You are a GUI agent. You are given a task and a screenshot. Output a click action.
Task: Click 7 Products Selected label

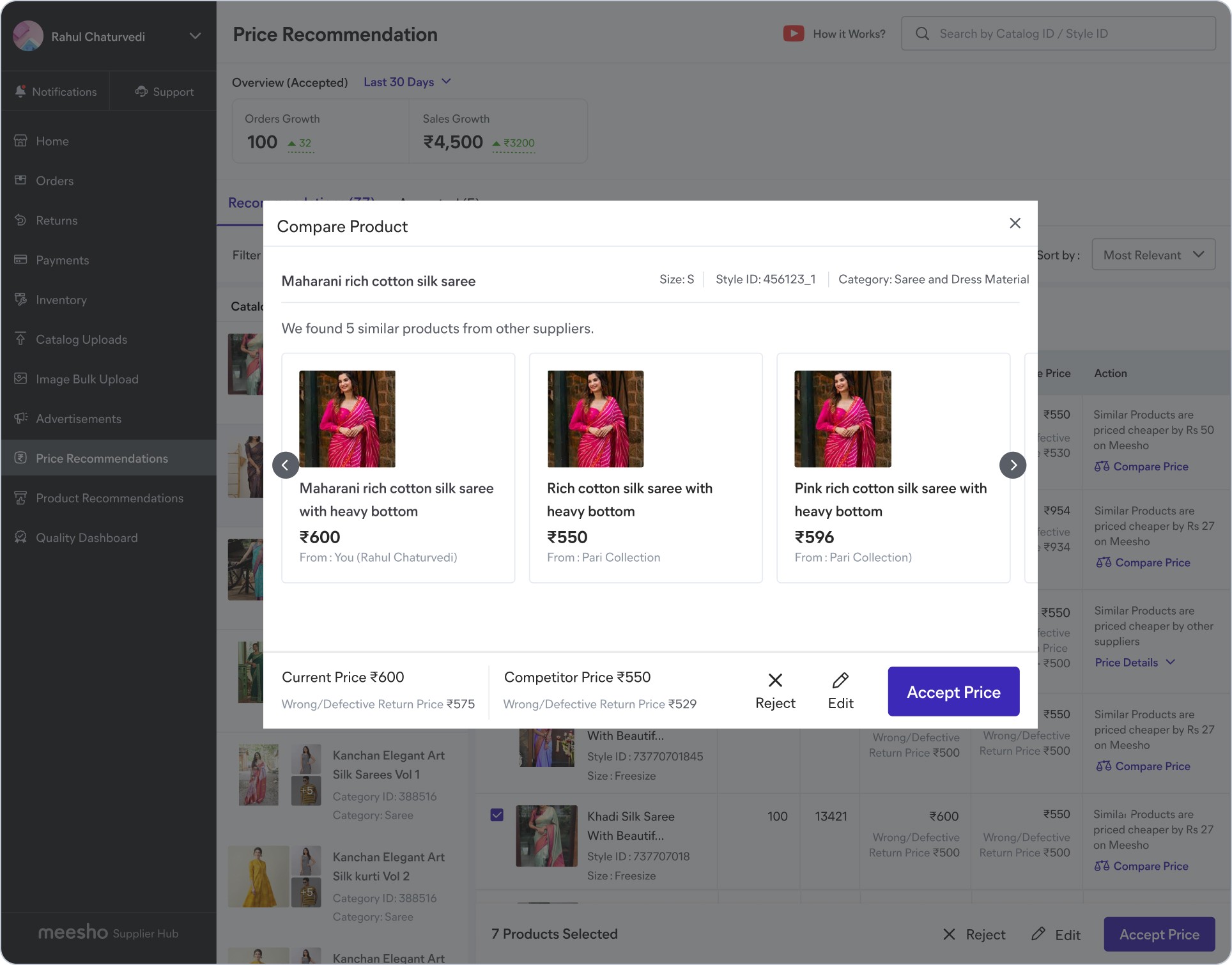[x=555, y=934]
